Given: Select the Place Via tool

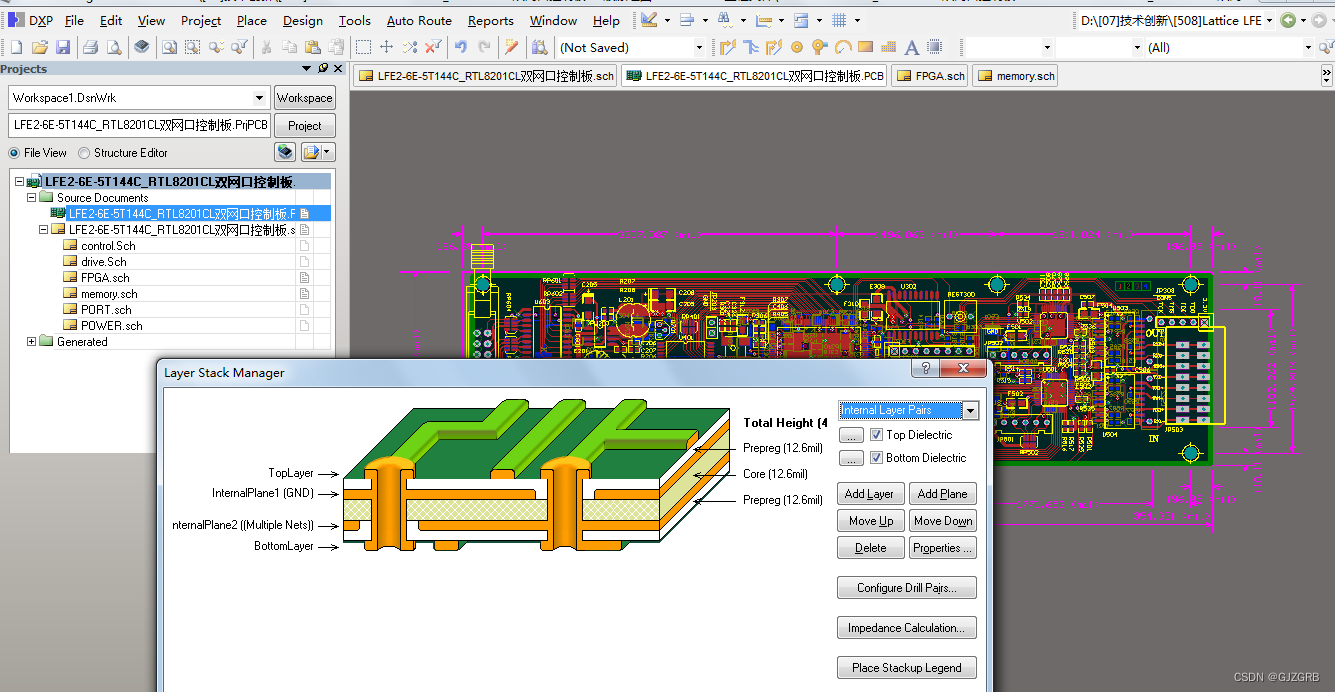Looking at the screenshot, I should click(x=819, y=47).
